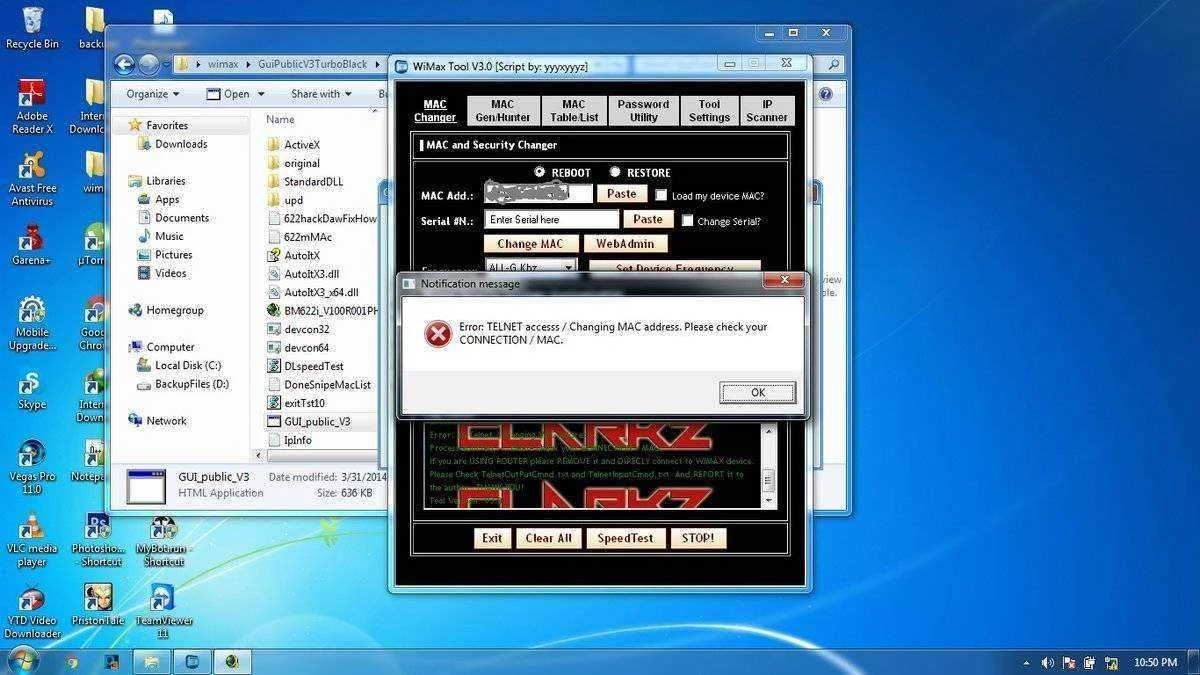This screenshot has width=1200, height=675.
Task: Click the Recycle Bin desktop icon
Action: click(32, 28)
